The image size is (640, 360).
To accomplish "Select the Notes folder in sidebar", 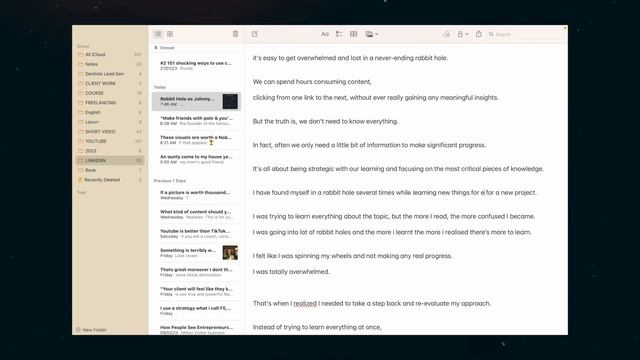I will click(x=110, y=64).
